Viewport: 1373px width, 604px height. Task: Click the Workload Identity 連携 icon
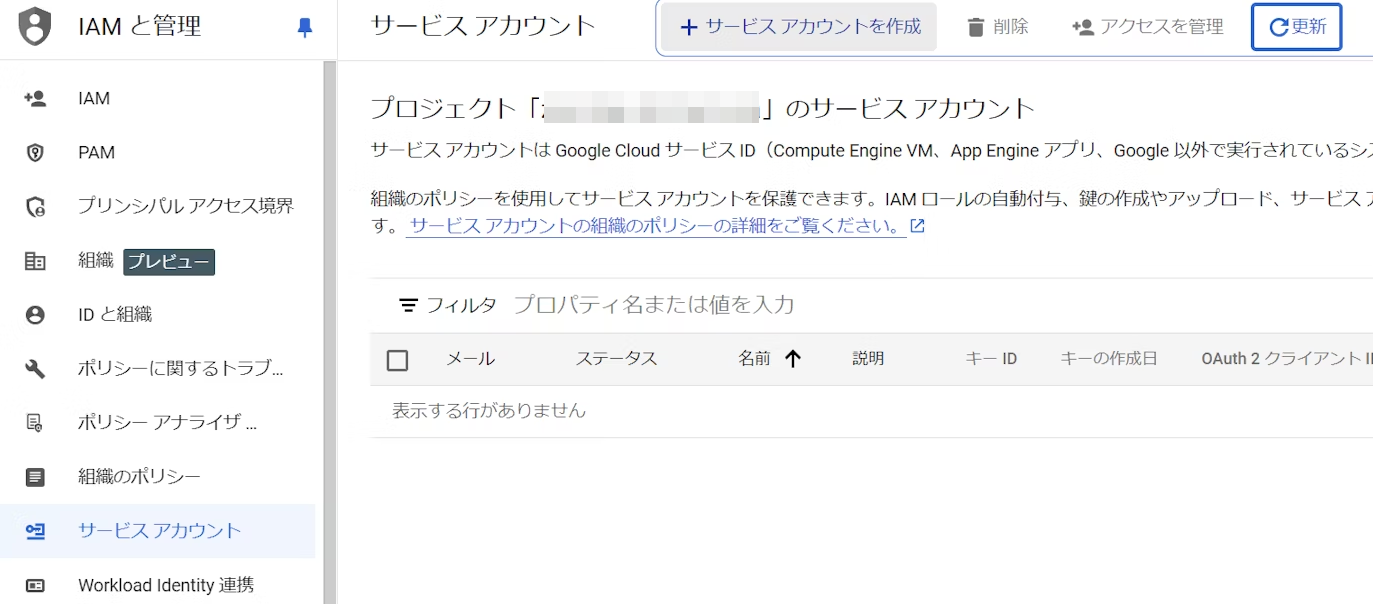tap(35, 585)
